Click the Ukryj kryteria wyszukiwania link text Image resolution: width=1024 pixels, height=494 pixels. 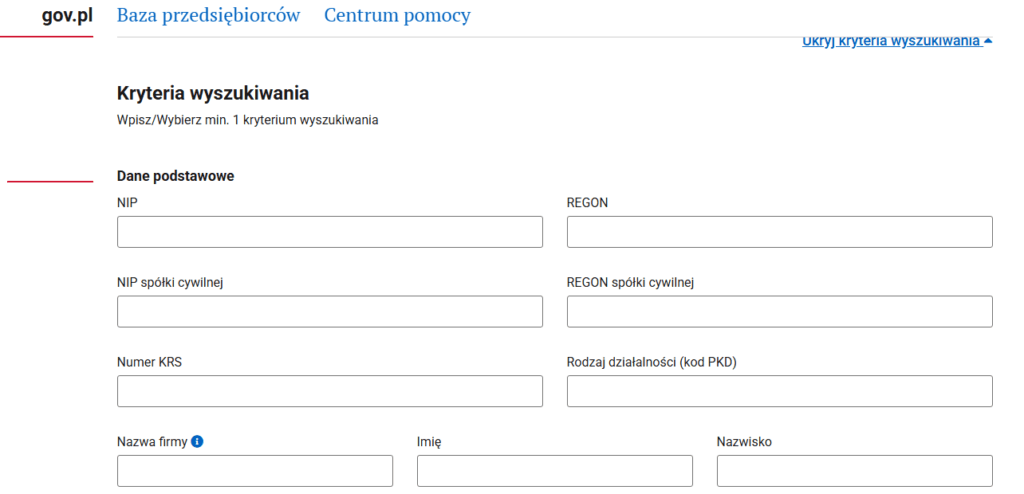(x=890, y=42)
